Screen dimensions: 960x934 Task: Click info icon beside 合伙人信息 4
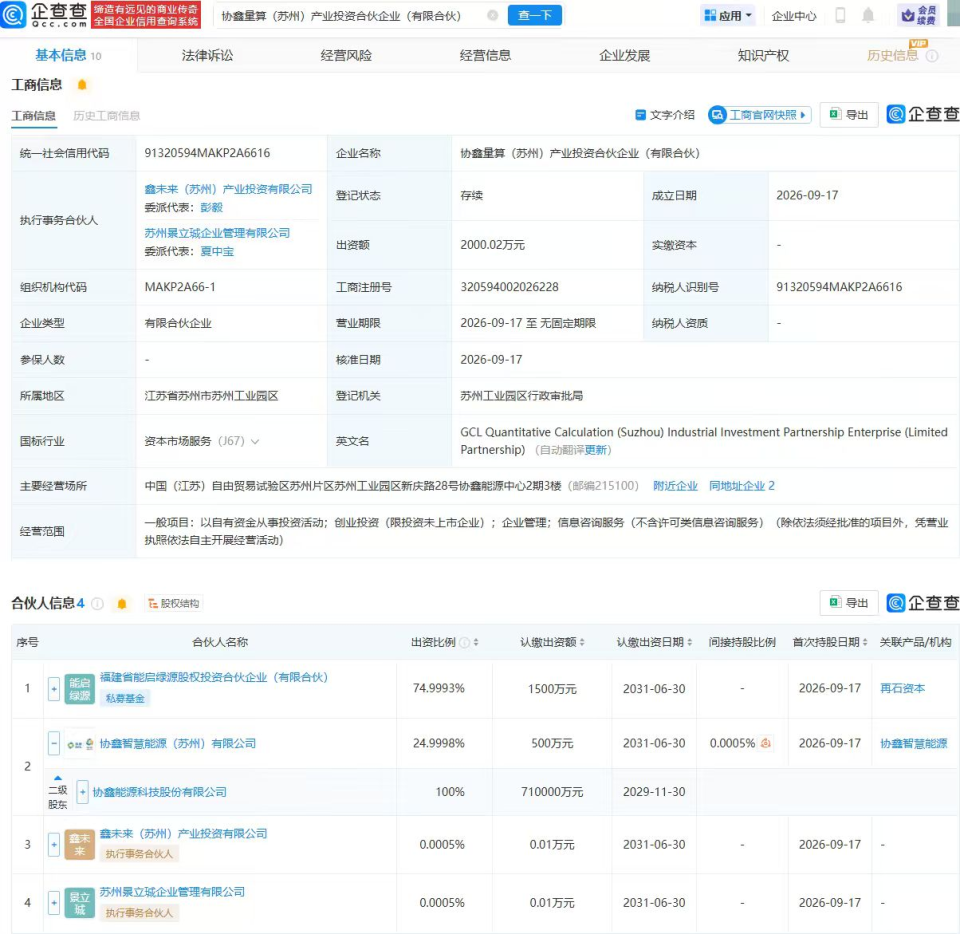[x=97, y=603]
